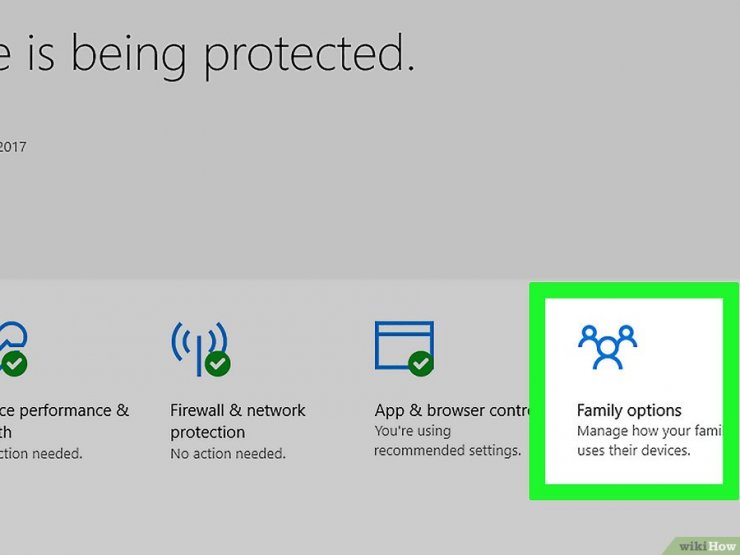Select the Family options title text

[x=629, y=410]
